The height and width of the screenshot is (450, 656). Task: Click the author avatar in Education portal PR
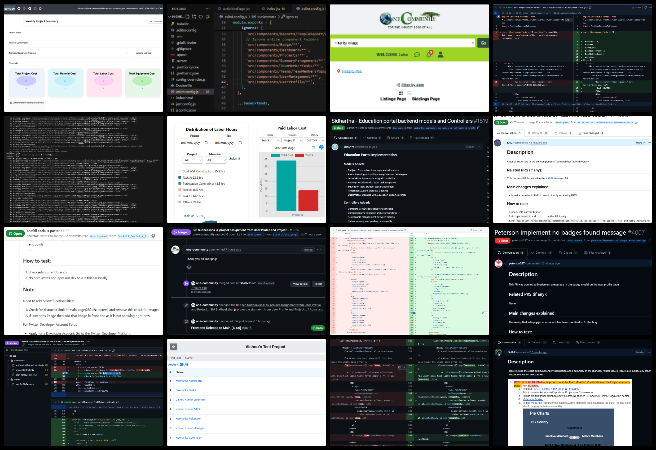click(x=335, y=147)
